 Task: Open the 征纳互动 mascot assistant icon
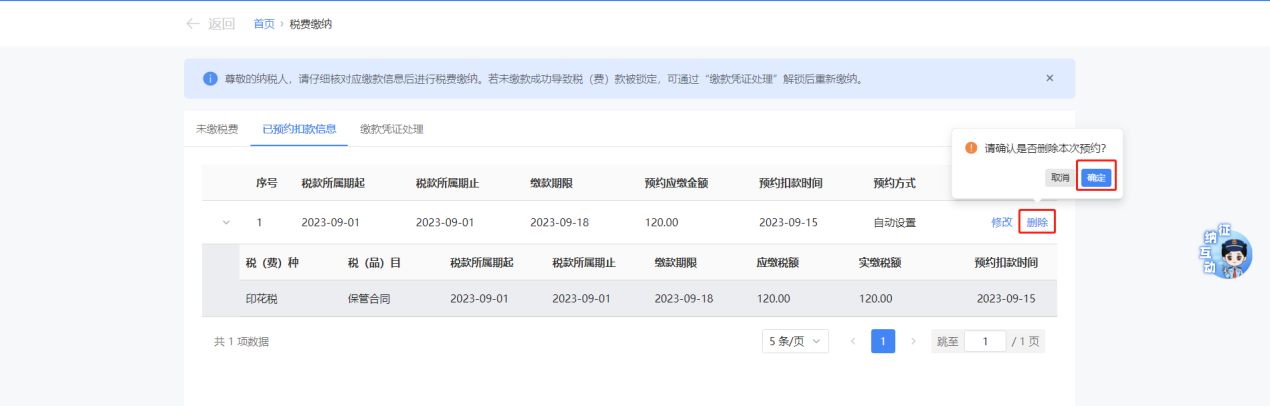(1234, 251)
